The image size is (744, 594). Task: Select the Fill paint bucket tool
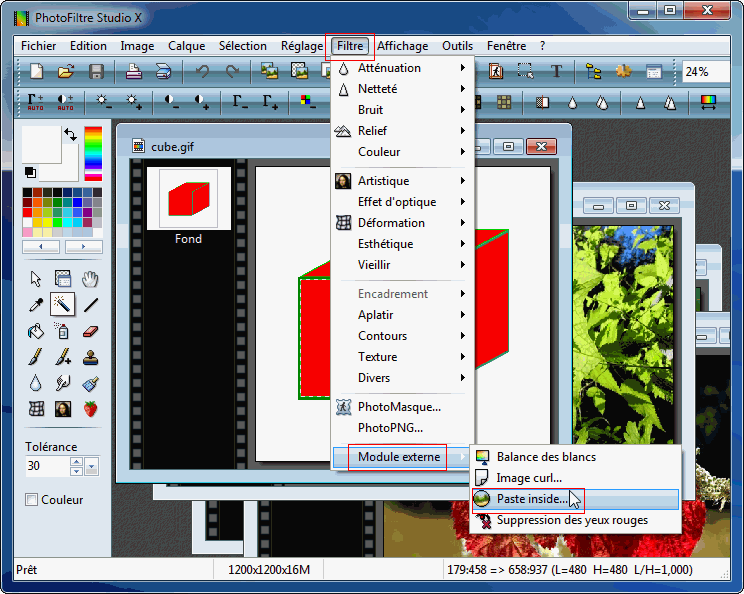36,331
